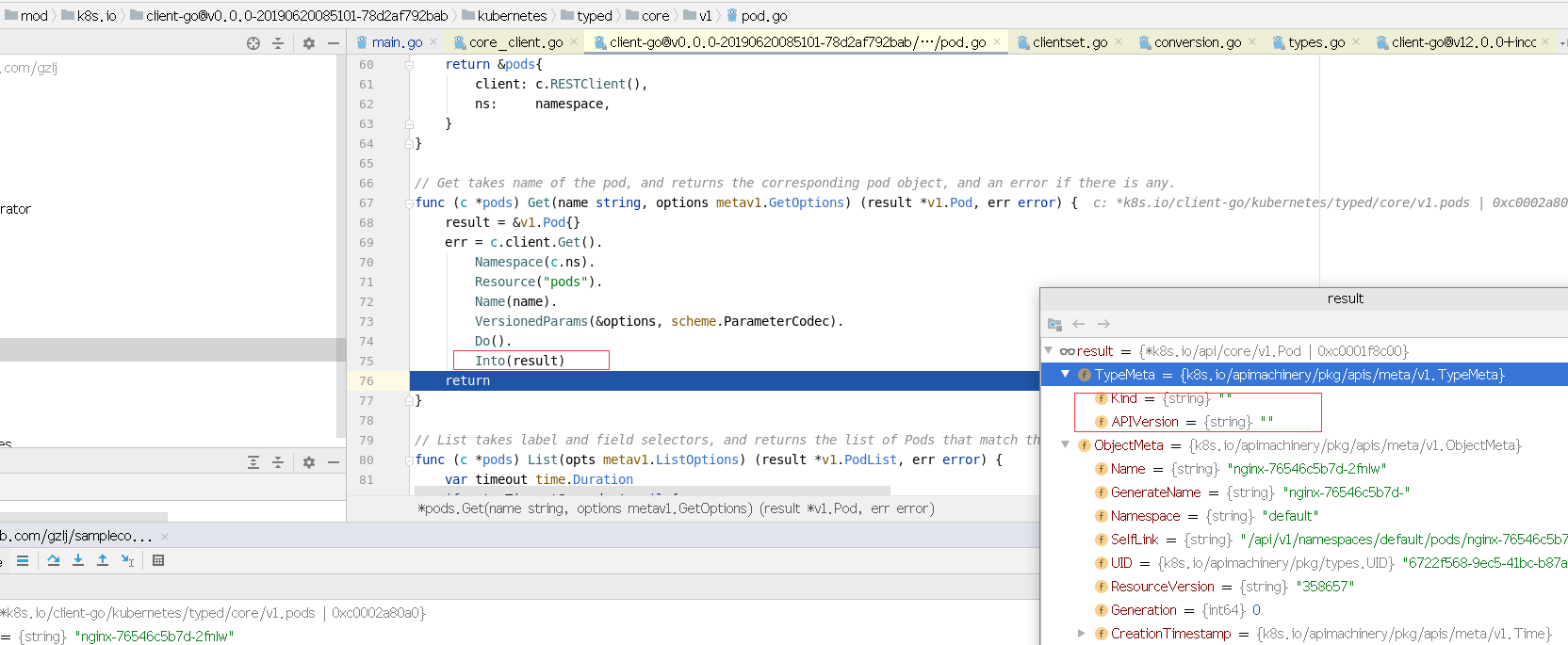Hide the project panel with top minimize icon
Image resolution: width=1568 pixels, height=645 pixels.
(334, 43)
